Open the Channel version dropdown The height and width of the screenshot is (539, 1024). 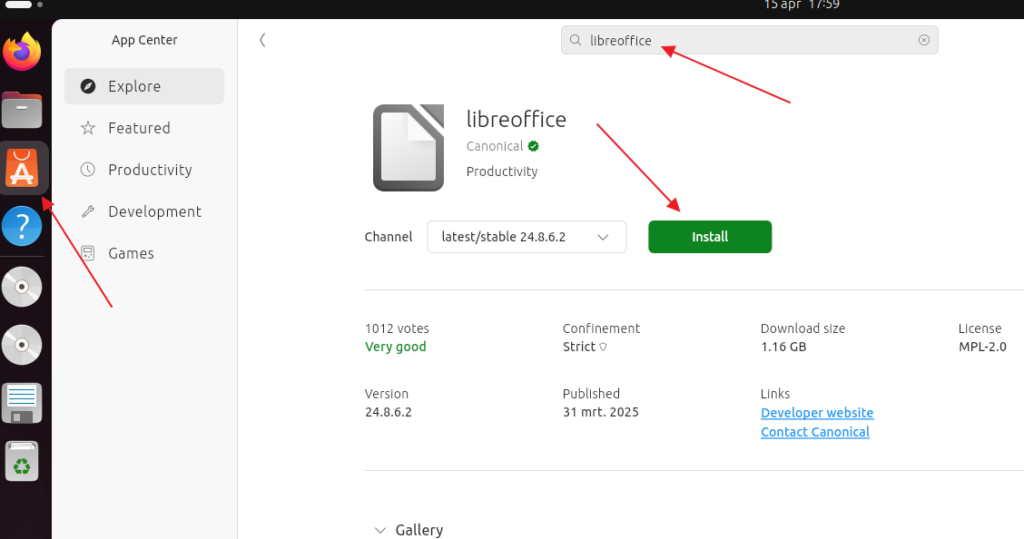coord(526,237)
